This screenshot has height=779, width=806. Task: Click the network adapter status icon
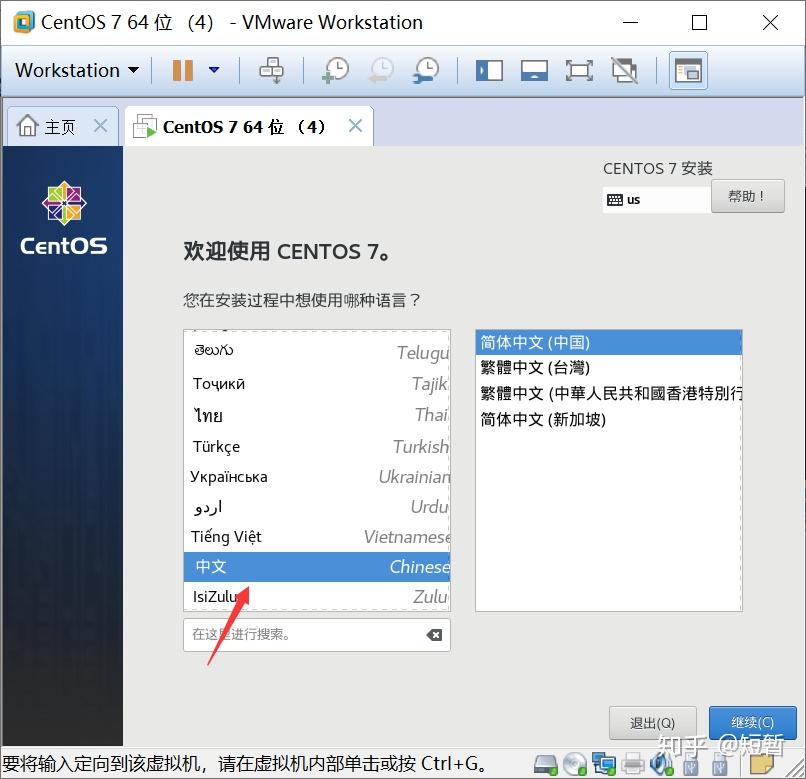(x=604, y=765)
